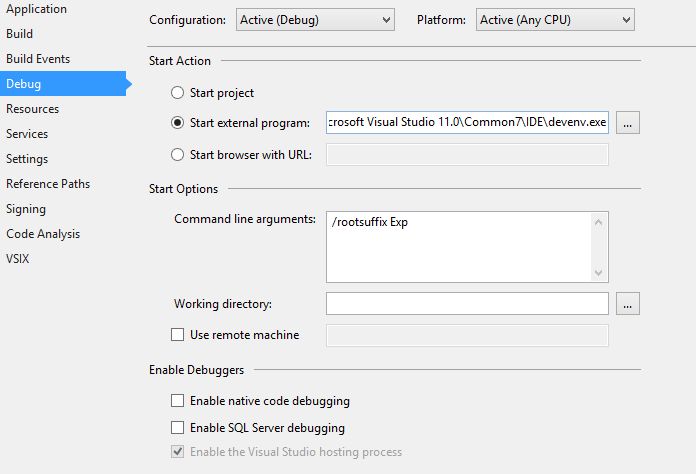Switch to the Build tab

pyautogui.click(x=20, y=34)
